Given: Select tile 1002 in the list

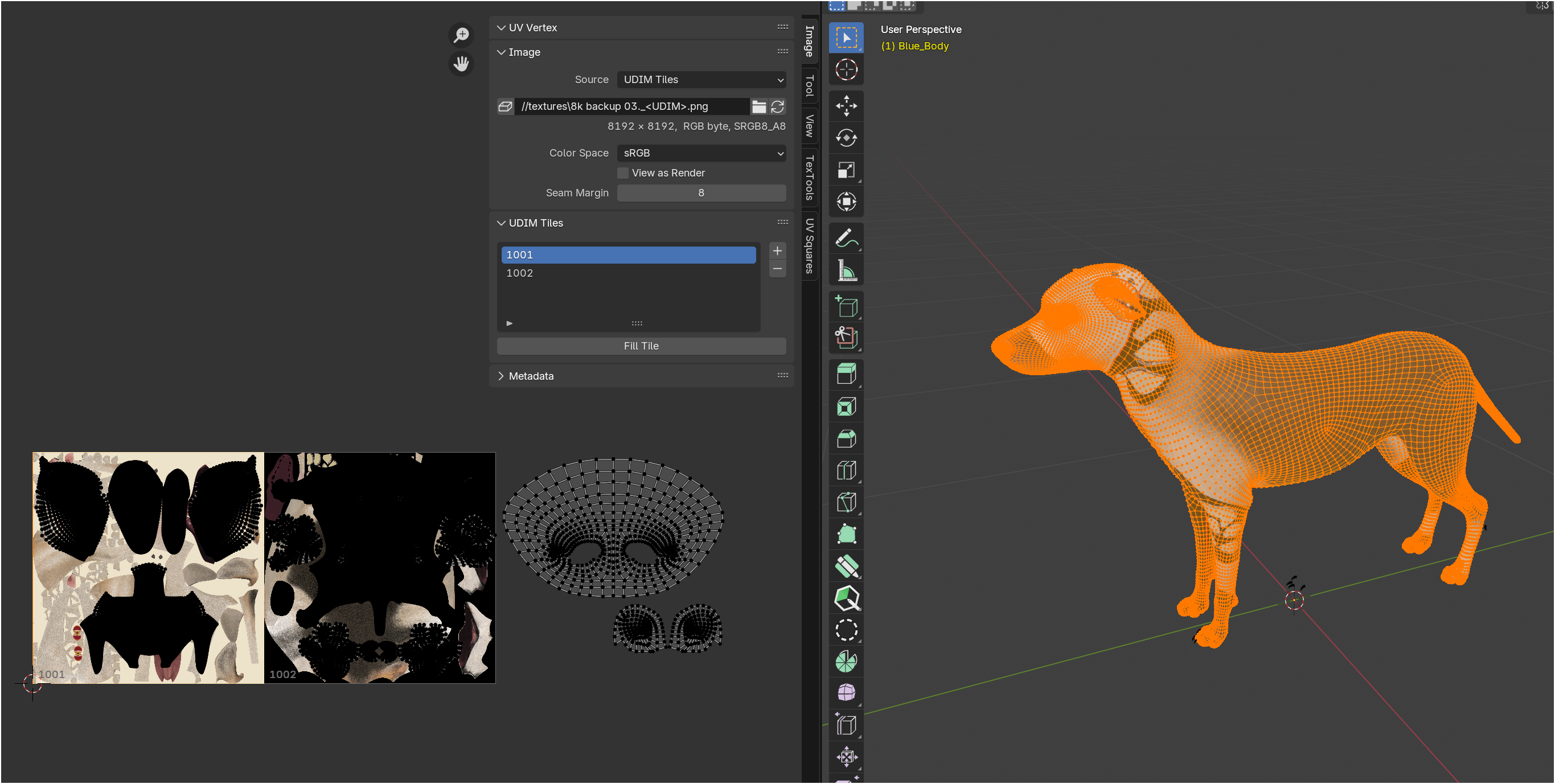Looking at the screenshot, I should tap(629, 273).
